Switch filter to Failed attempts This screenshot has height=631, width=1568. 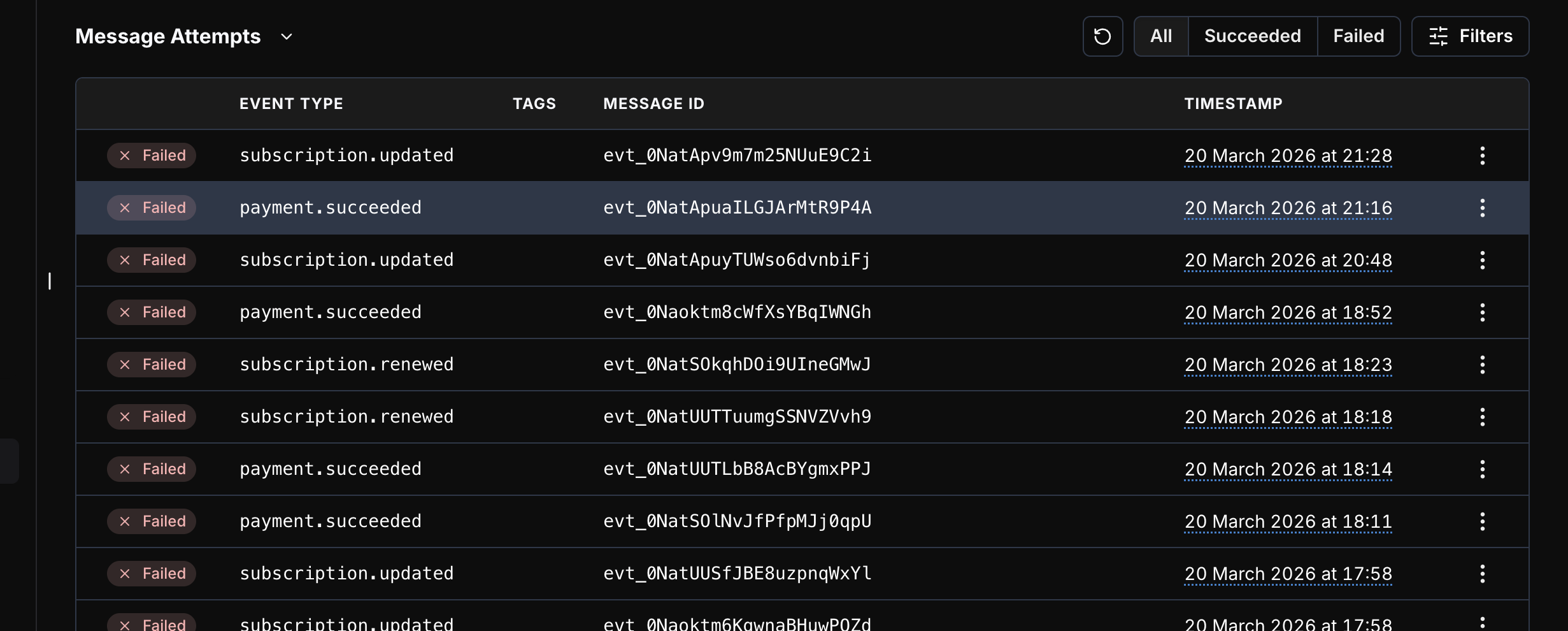point(1358,36)
